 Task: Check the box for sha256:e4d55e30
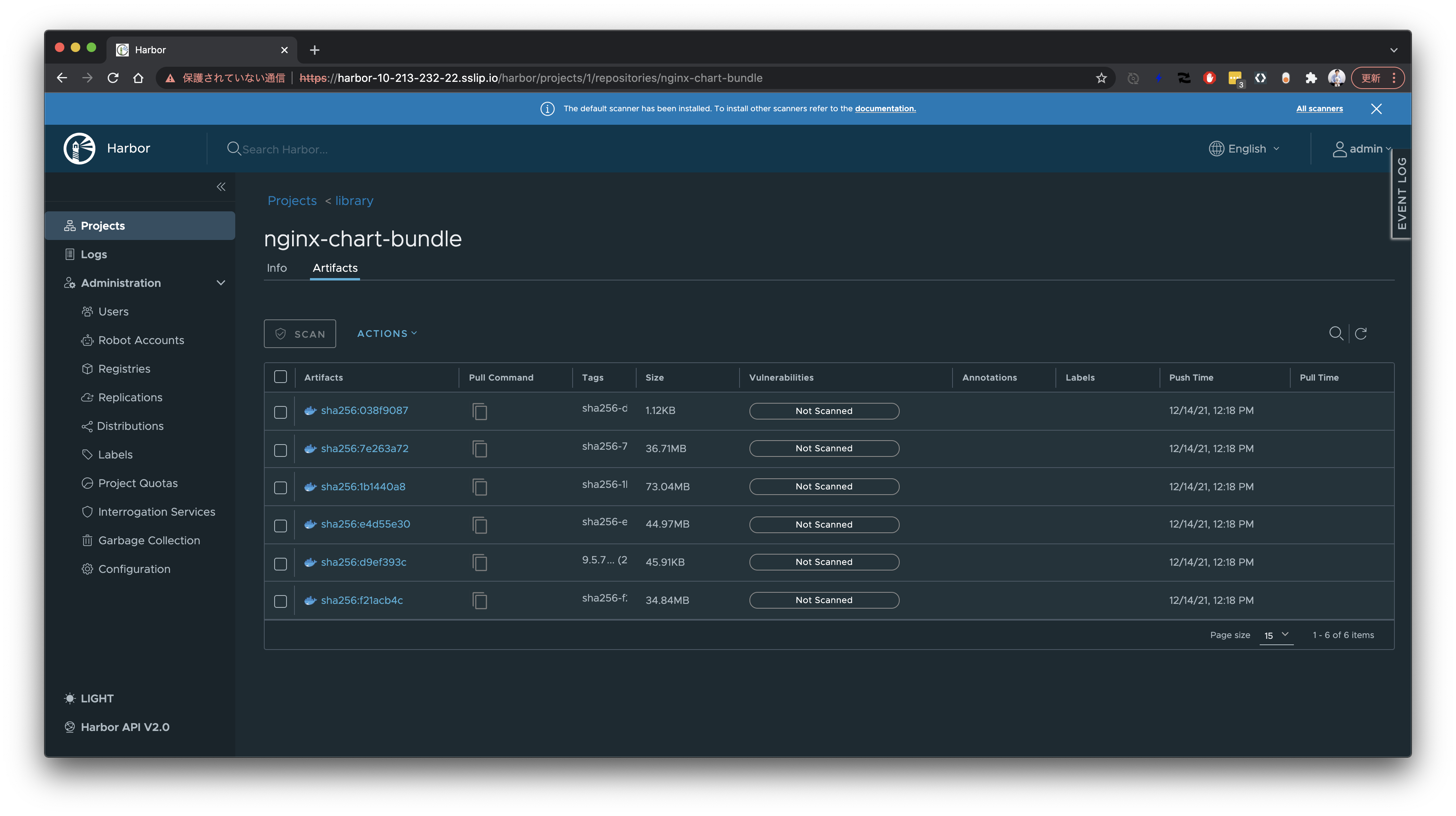280,526
